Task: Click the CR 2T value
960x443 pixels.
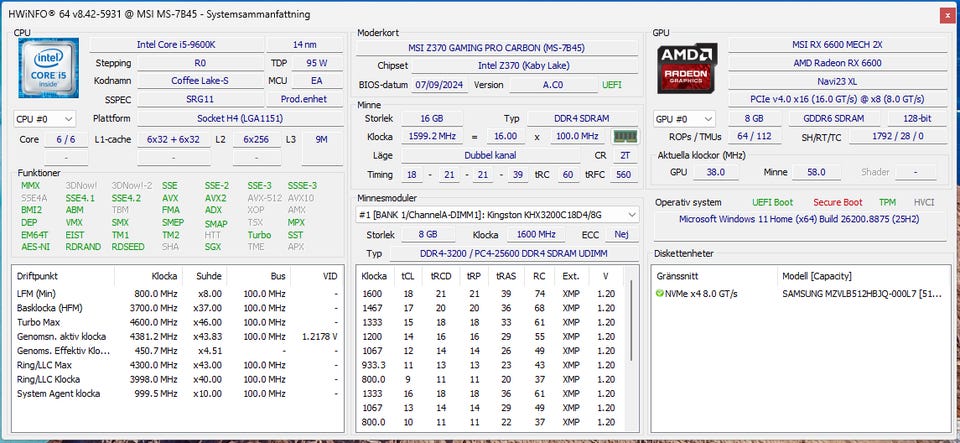Action: 625,156
